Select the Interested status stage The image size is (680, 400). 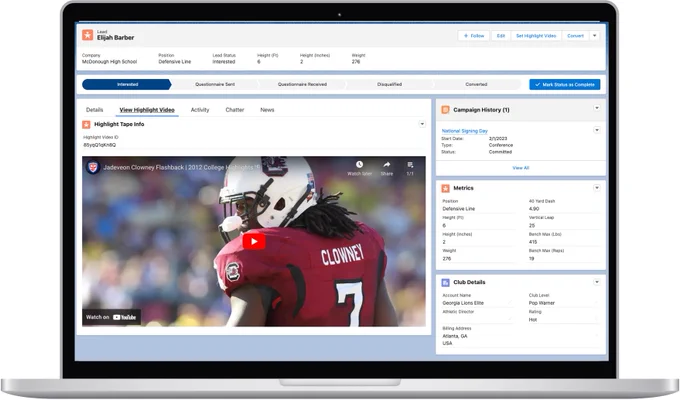coord(127,85)
